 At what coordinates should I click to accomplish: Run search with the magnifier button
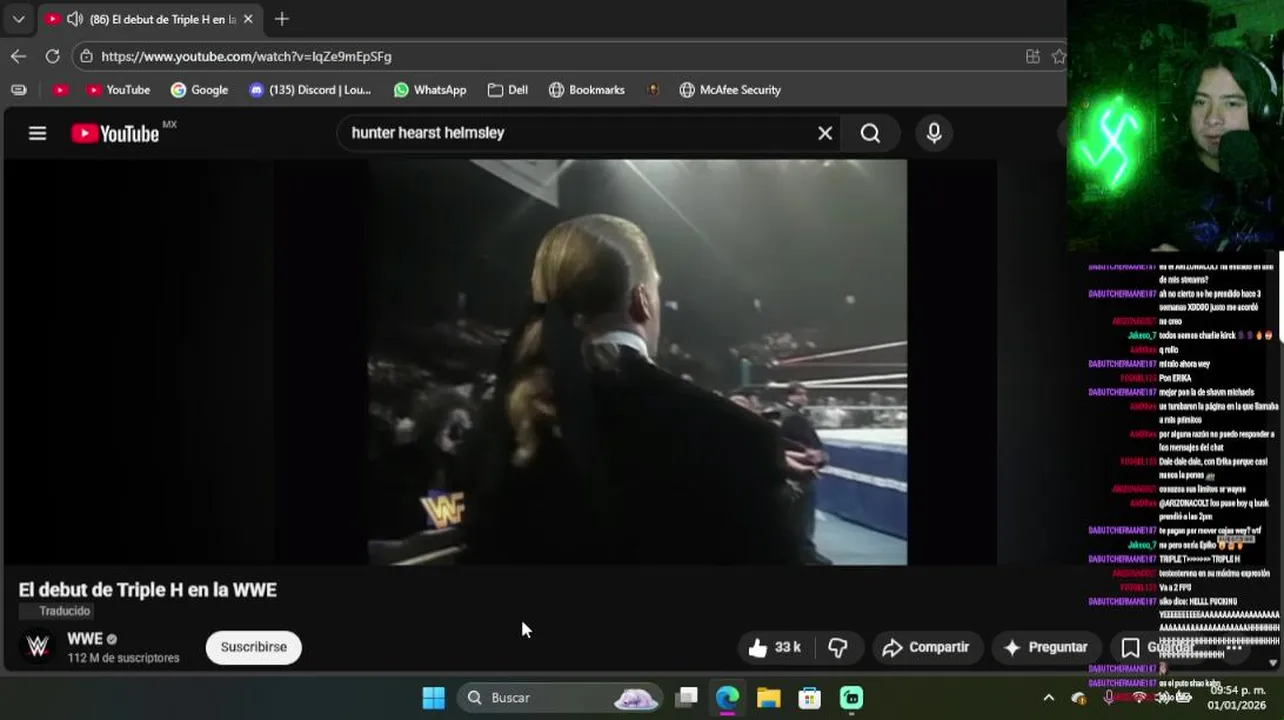pyautogui.click(x=870, y=133)
